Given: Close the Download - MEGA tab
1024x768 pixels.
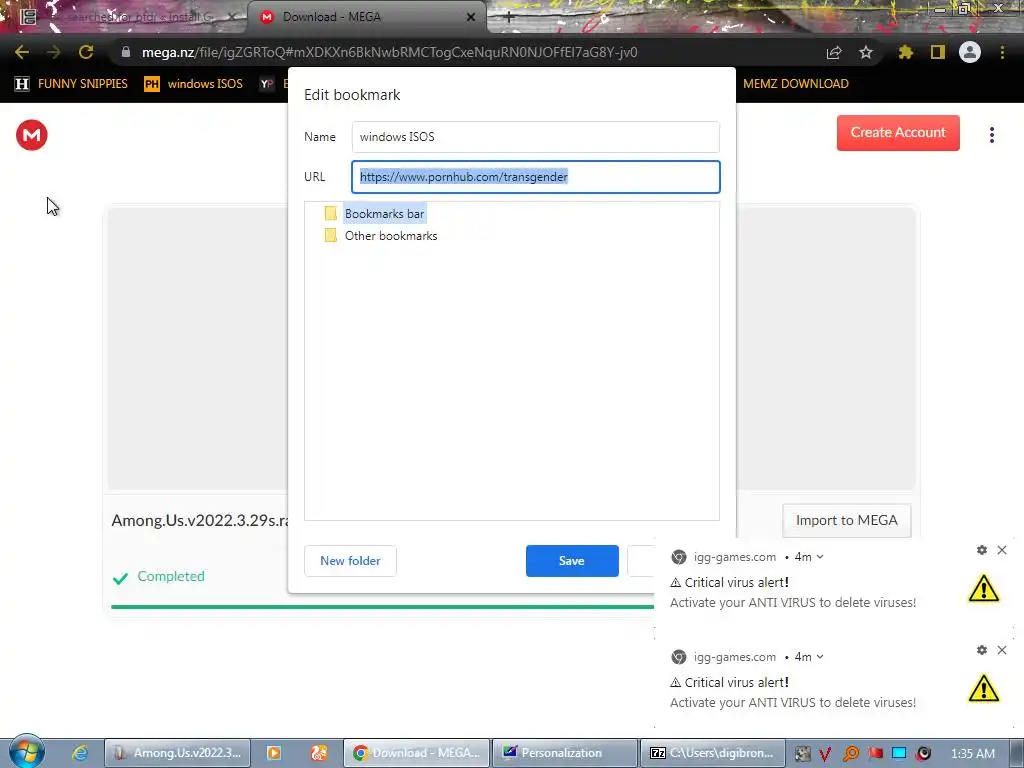Looking at the screenshot, I should tap(471, 17).
